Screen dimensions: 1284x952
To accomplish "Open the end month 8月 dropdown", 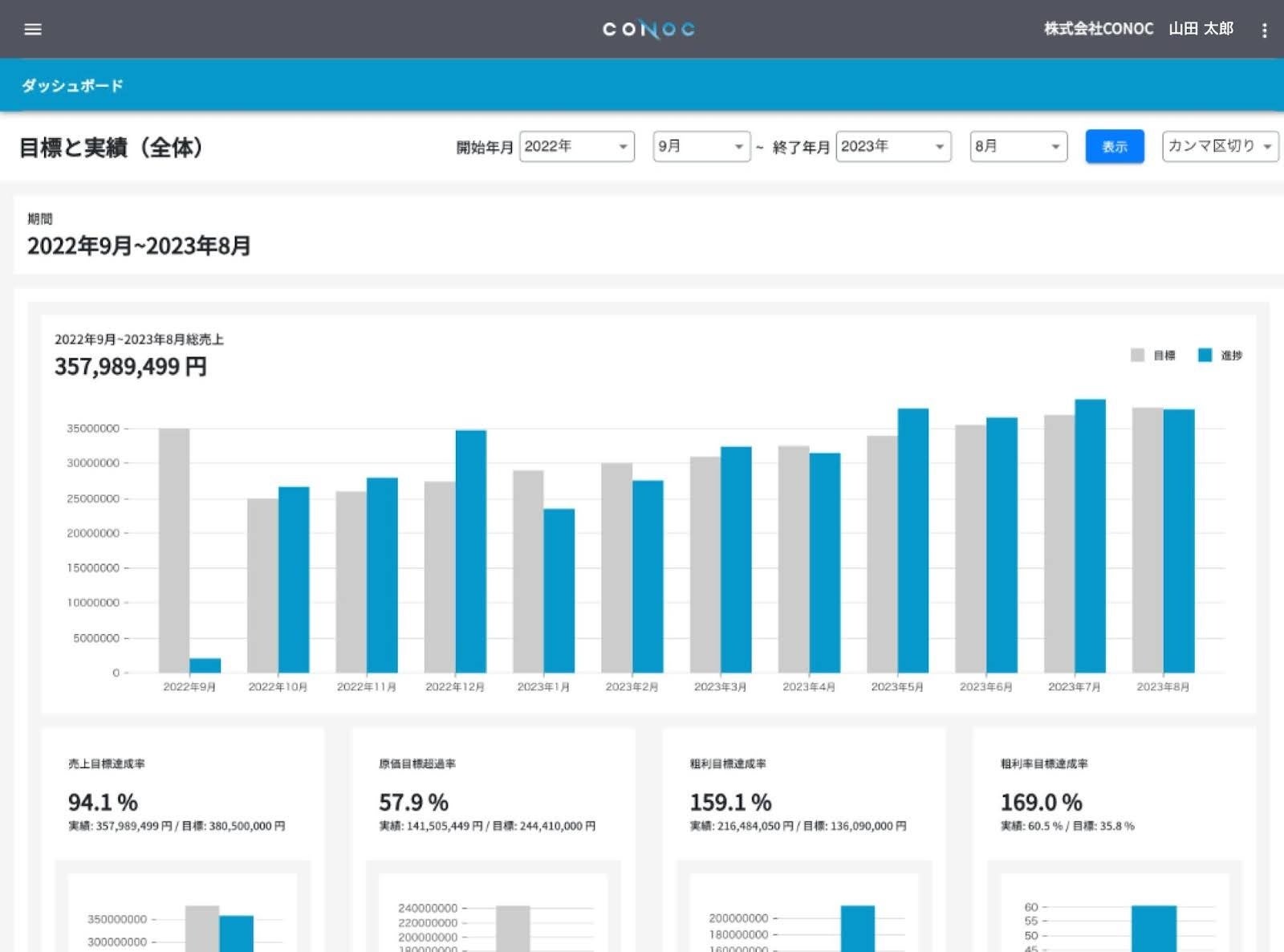I will tap(1018, 146).
